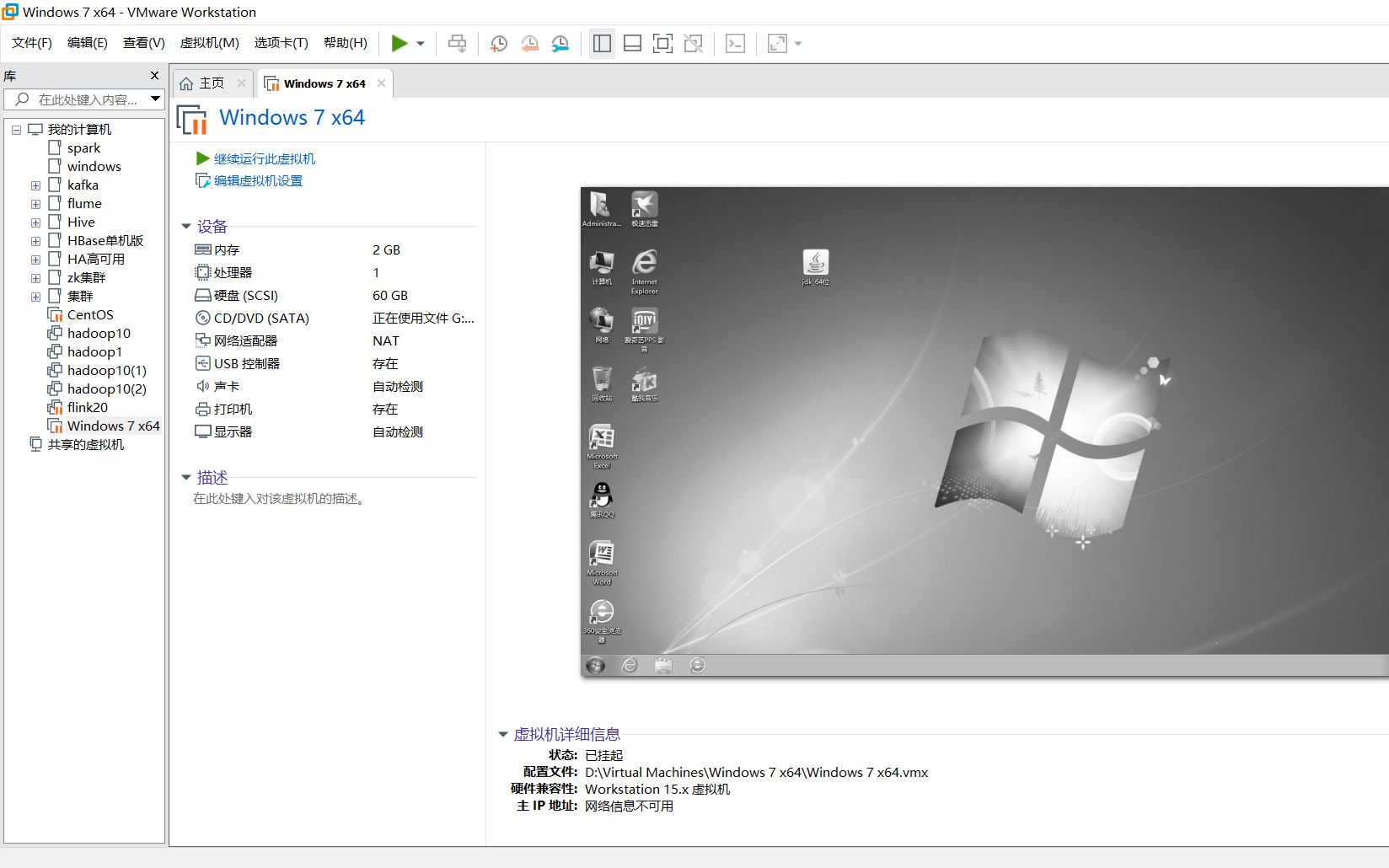Collapse the 我的计算机 tree node
Viewport: 1389px width, 868px height.
pyautogui.click(x=16, y=129)
